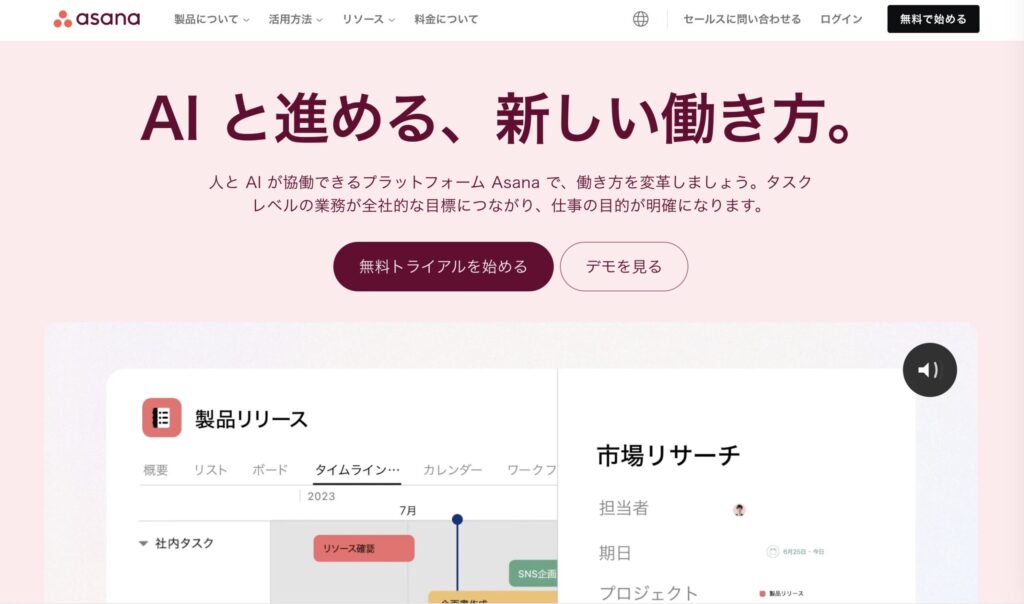Toggle the video sound speaker button
This screenshot has width=1024, height=604.
click(929, 370)
